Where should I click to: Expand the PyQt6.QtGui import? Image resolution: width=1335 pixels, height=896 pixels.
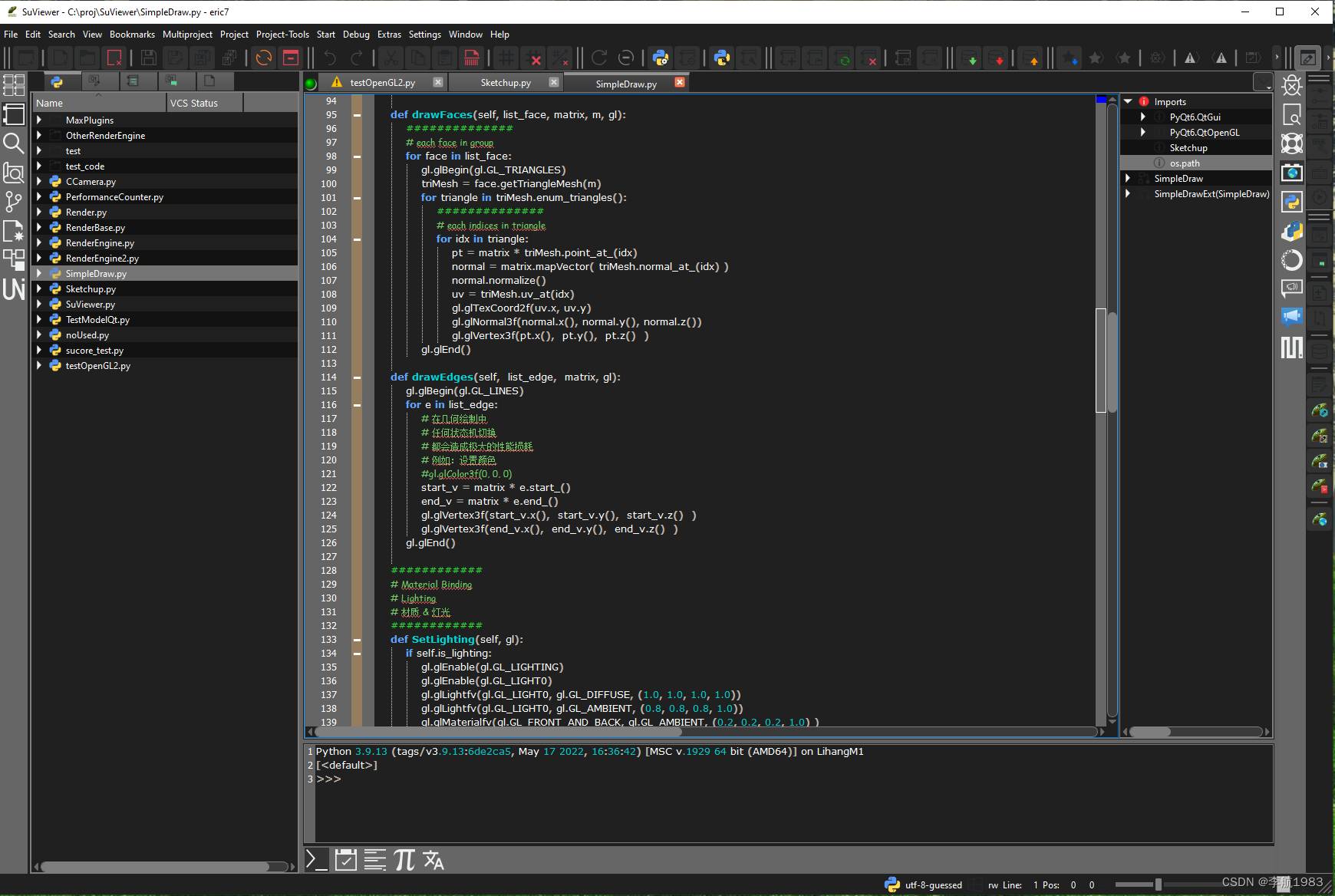coord(1143,117)
